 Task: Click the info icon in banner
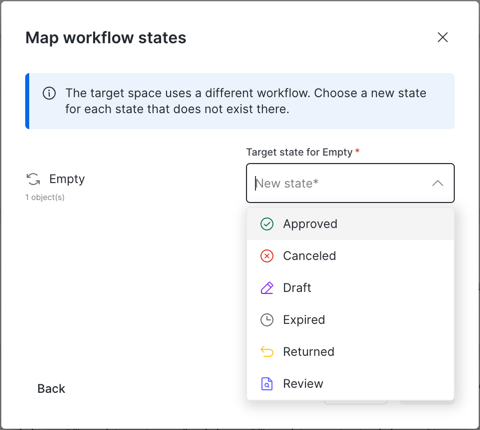click(49, 93)
